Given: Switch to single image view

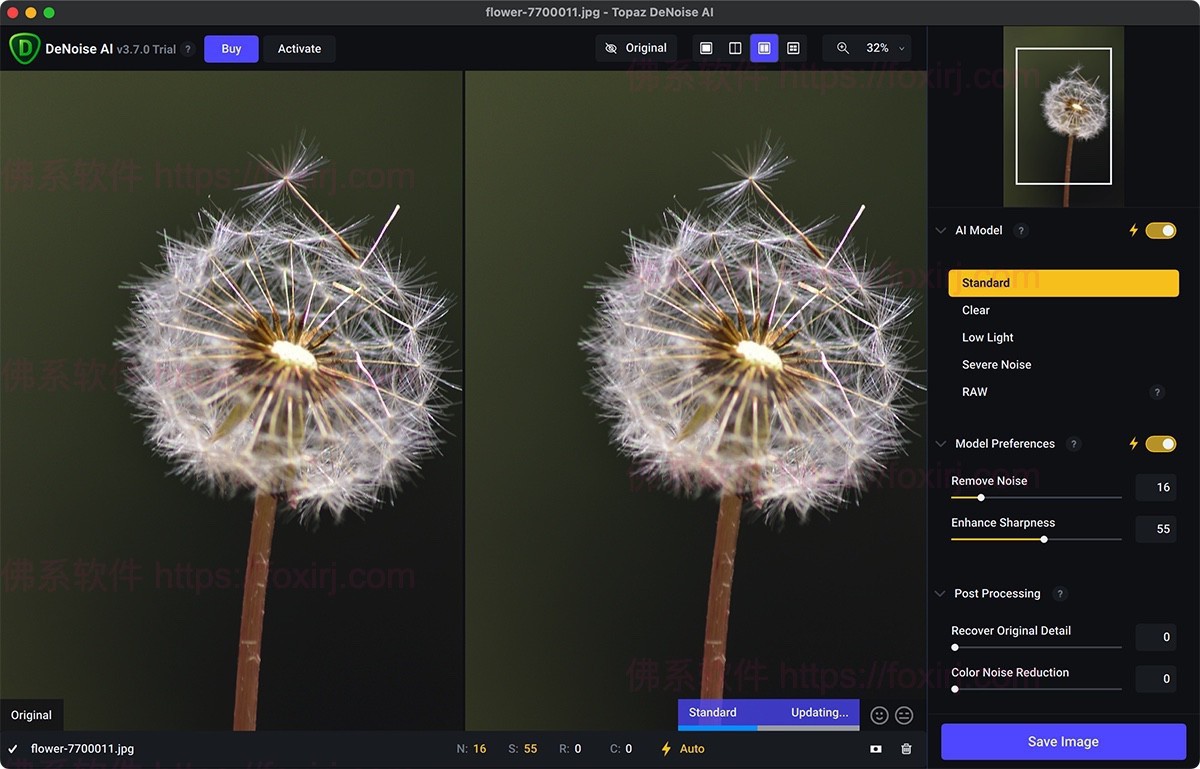Looking at the screenshot, I should [706, 48].
